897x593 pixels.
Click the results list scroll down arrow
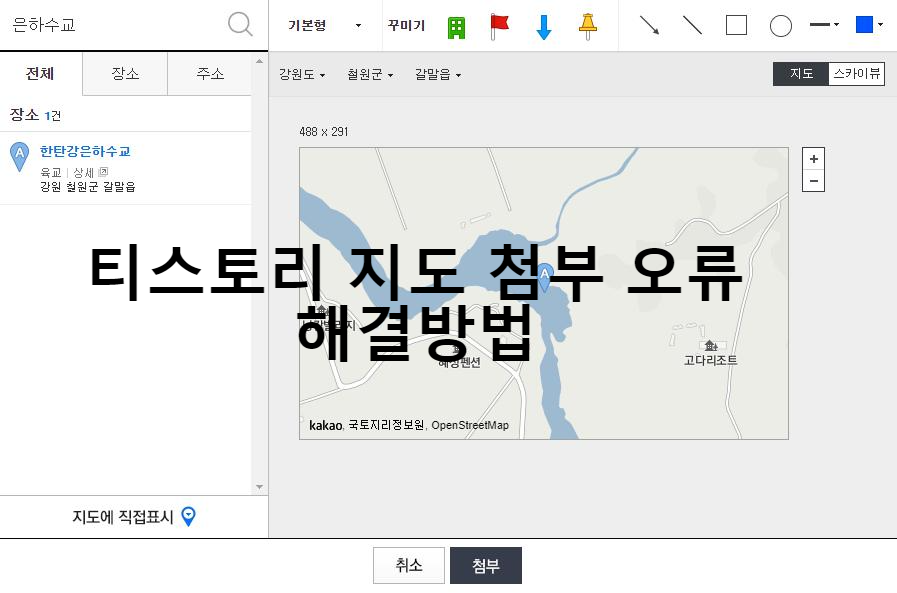click(x=259, y=487)
